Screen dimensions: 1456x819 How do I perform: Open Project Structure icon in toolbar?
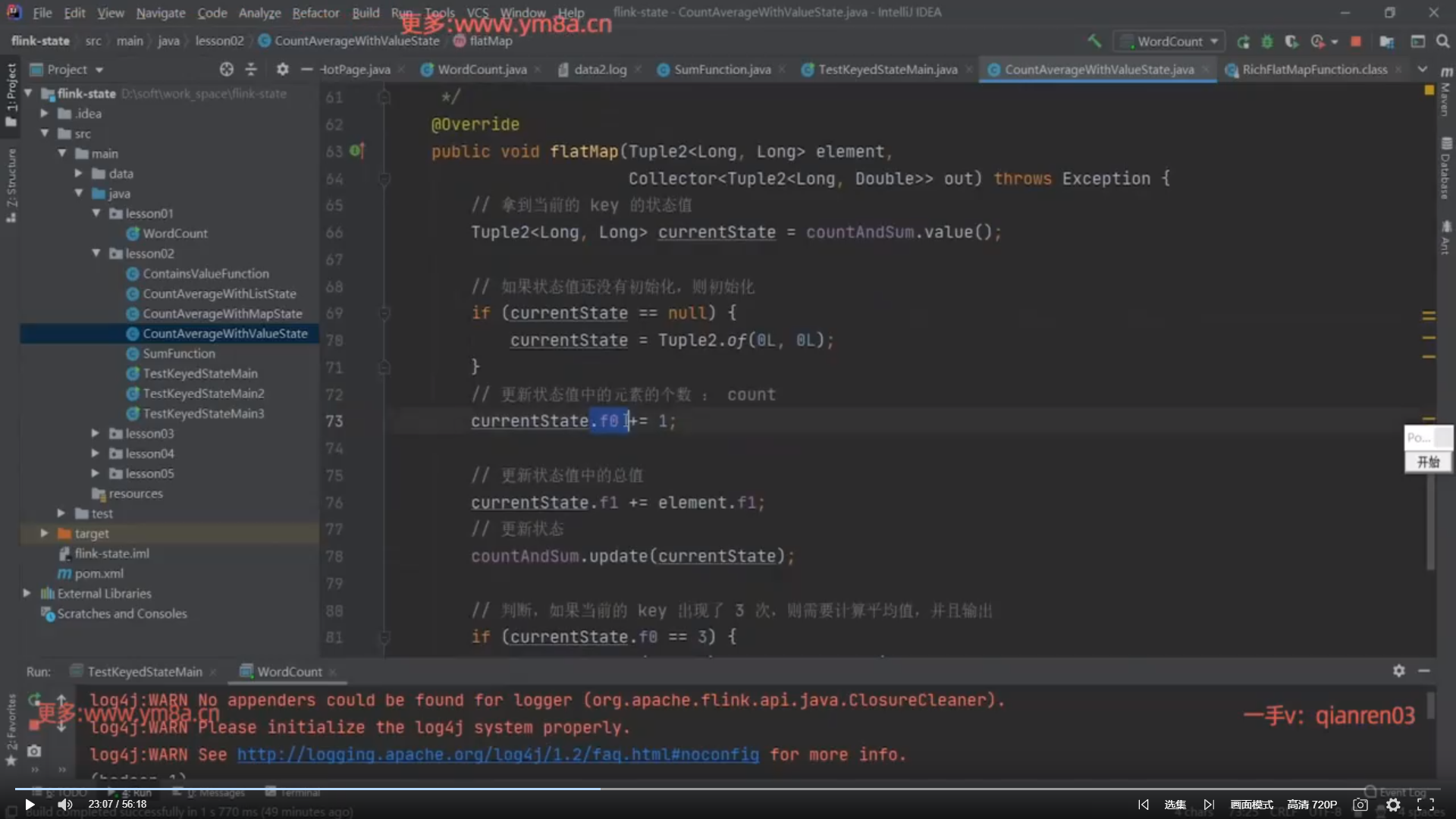tap(1387, 41)
